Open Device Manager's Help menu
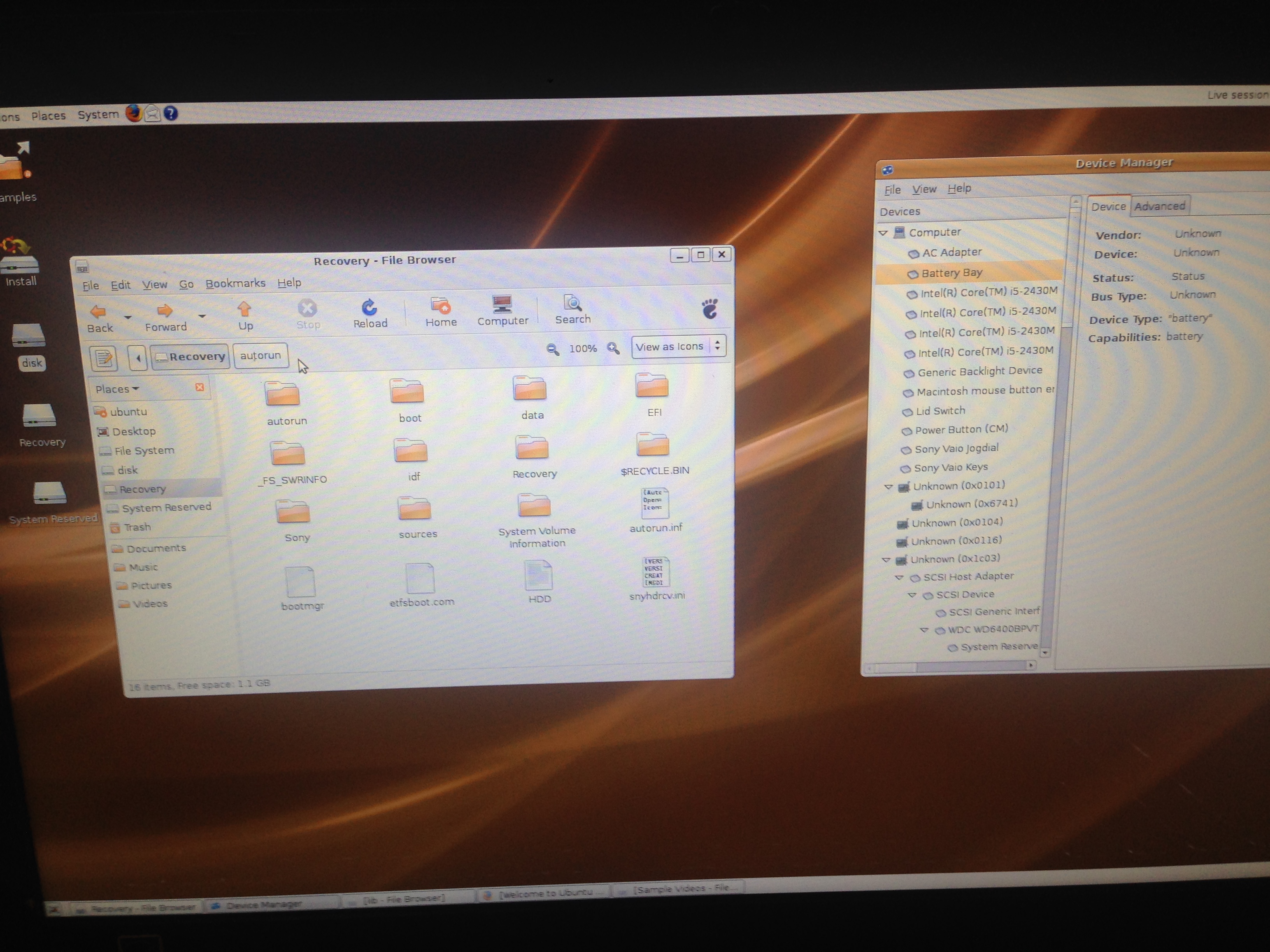Viewport: 1270px width, 952px height. 959,188
